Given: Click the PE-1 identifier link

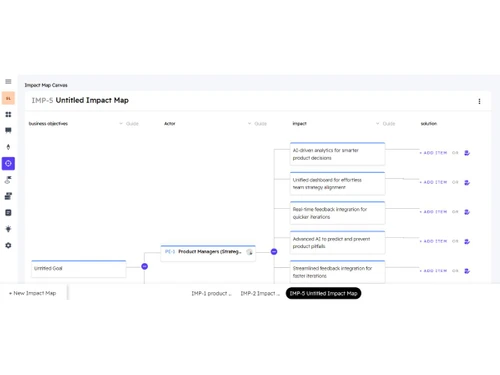Looking at the screenshot, I should pos(170,252).
